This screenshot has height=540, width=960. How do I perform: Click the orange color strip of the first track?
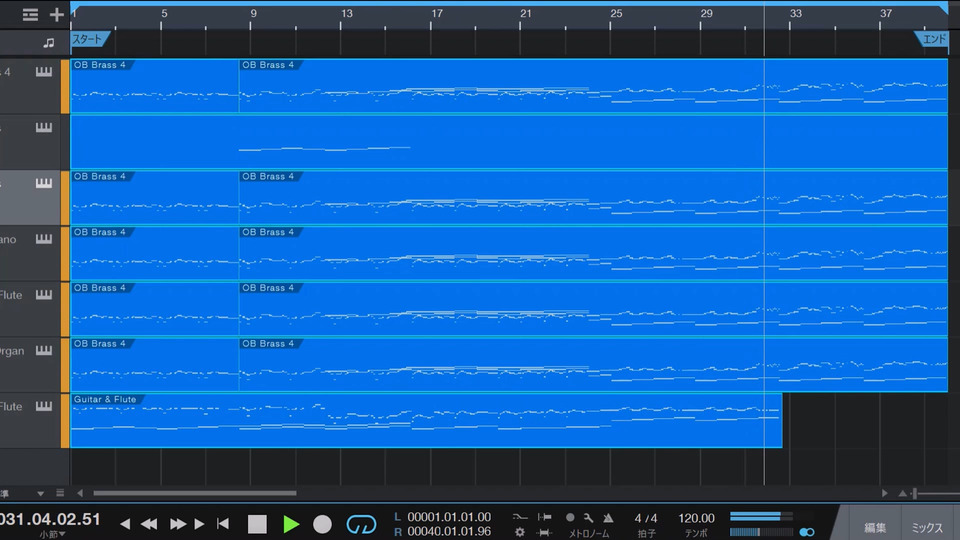(65, 86)
